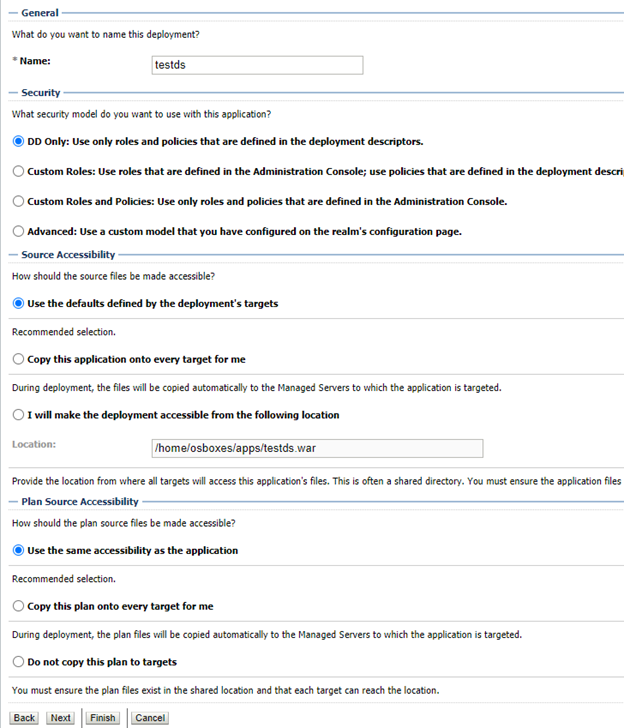Click 'During deployment, the plan files will be copied' note
The image size is (624, 728).
(x=267, y=635)
